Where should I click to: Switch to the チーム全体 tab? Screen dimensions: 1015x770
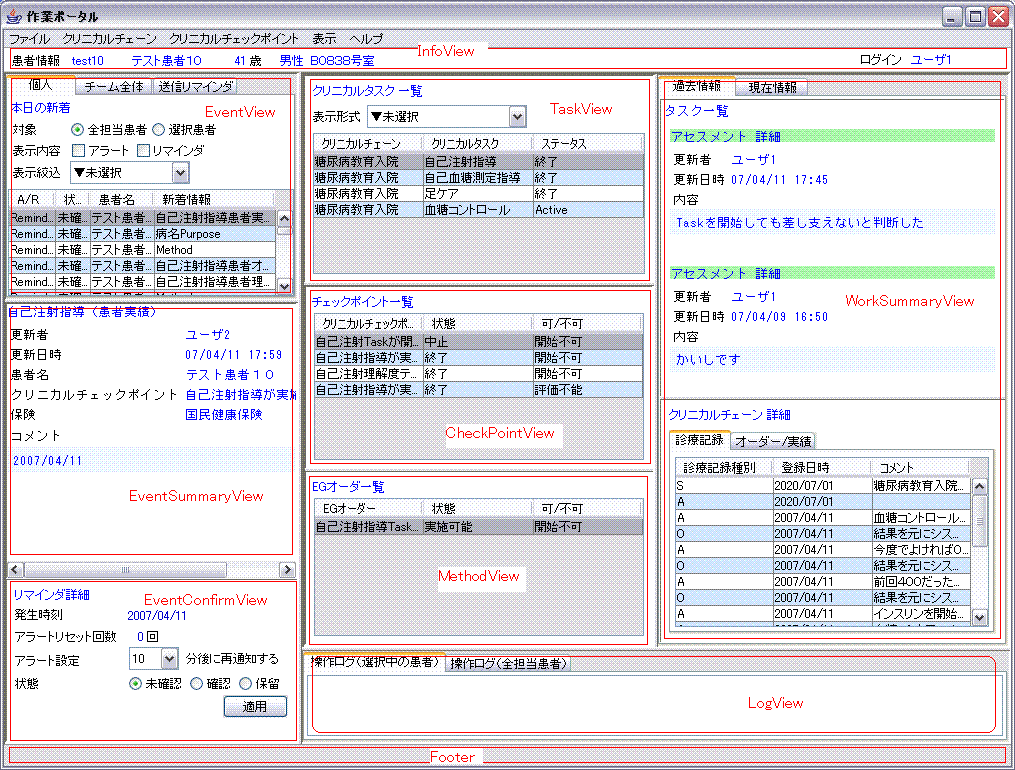[114, 86]
